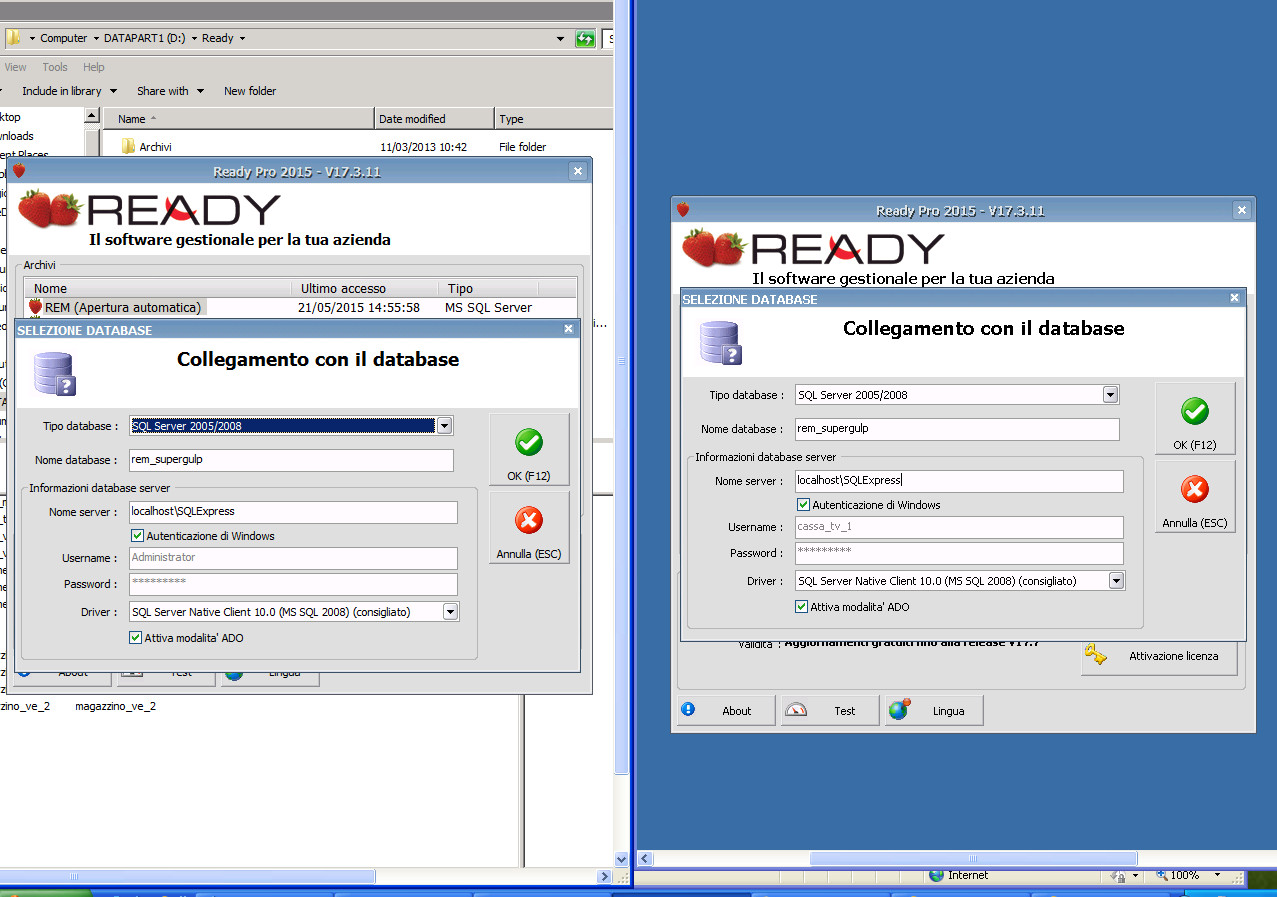Sort by Name column in Explorer
Viewport: 1277px width, 897px height.
coord(238,119)
